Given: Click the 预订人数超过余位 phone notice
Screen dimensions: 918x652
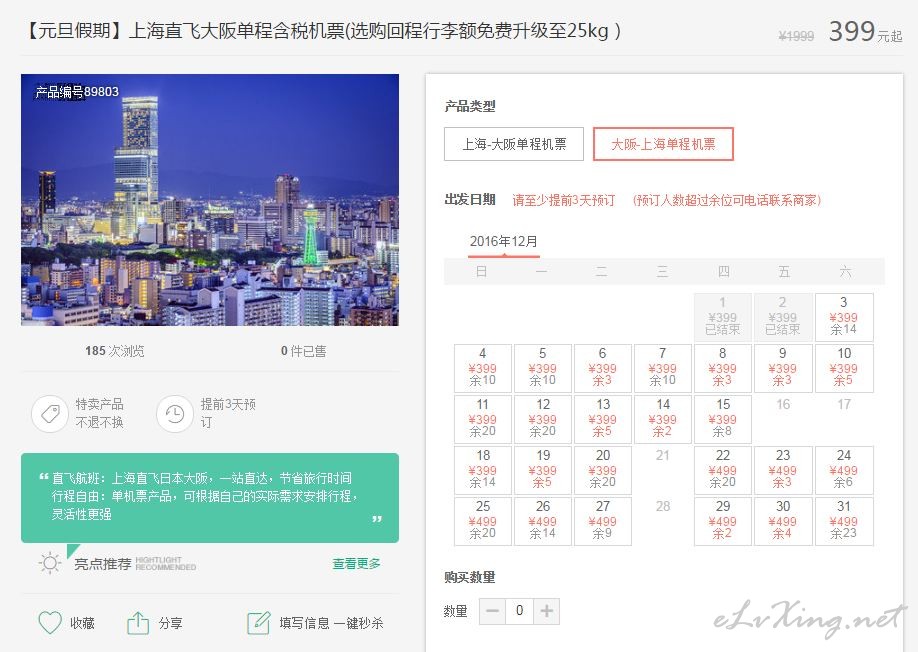Looking at the screenshot, I should 727,200.
